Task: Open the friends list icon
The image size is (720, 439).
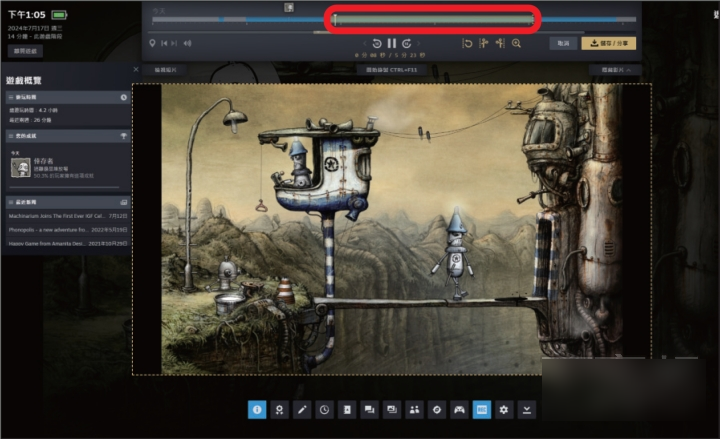Action: tap(414, 410)
